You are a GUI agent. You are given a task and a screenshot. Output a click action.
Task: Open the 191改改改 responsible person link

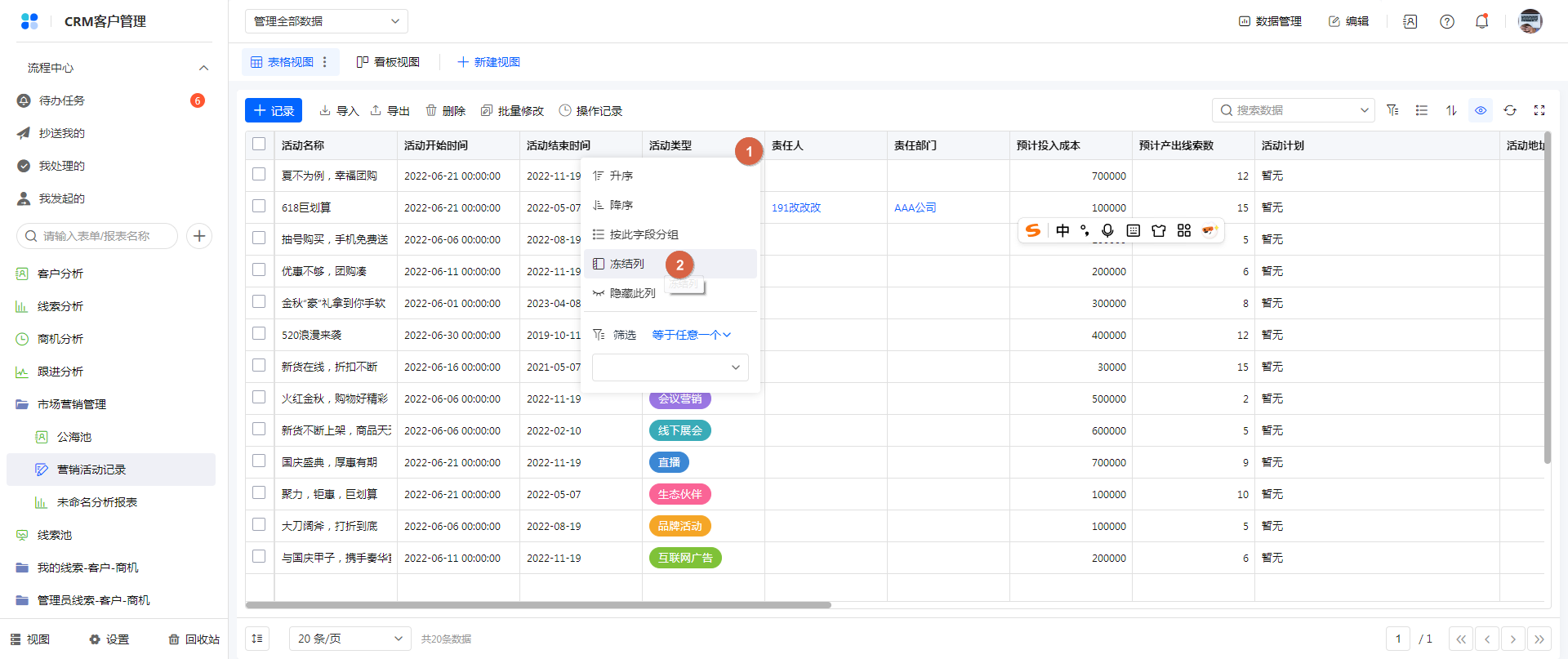pos(796,207)
